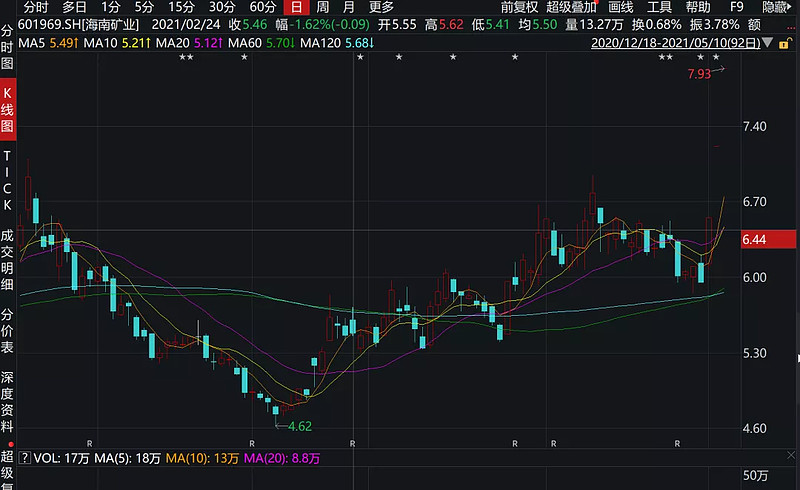Click the rightmost star event marker

click(x=716, y=57)
